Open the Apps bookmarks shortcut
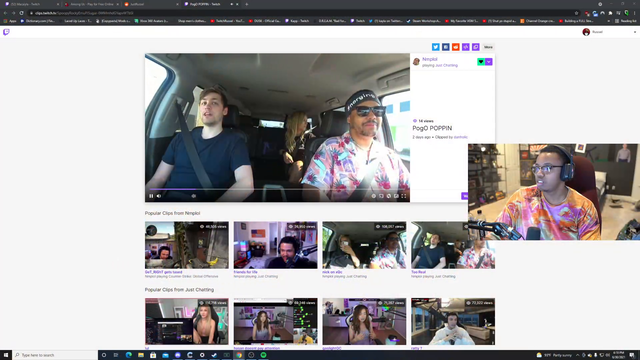640x360 pixels. click(x=10, y=21)
